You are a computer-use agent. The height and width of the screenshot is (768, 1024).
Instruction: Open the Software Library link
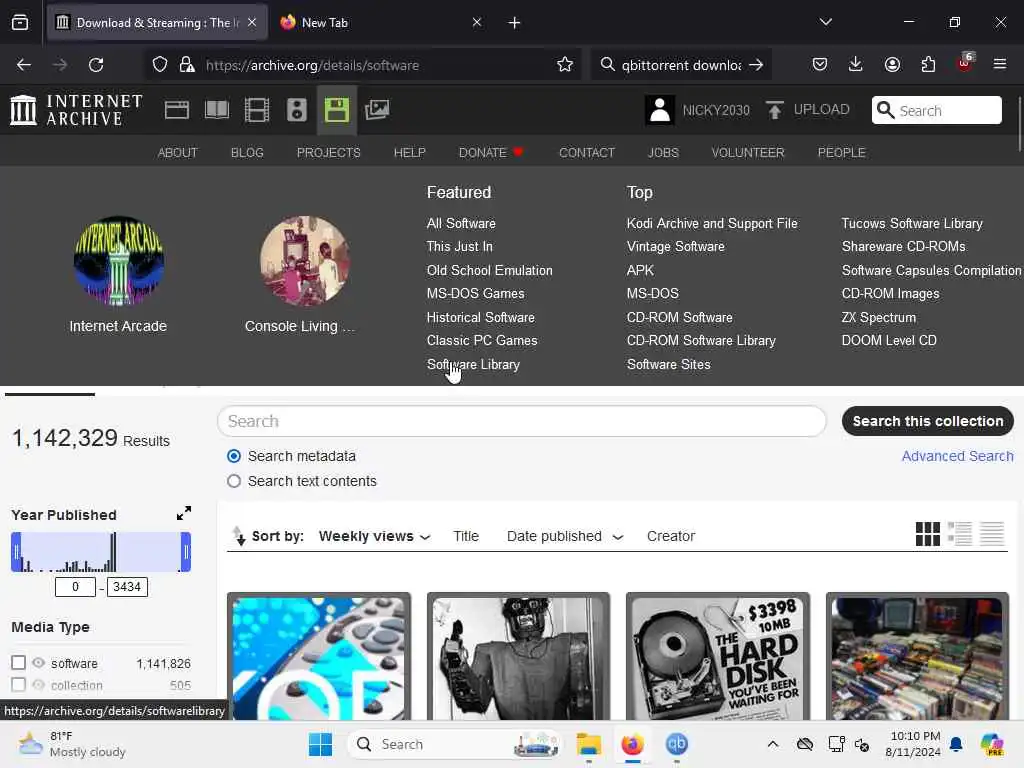[473, 364]
